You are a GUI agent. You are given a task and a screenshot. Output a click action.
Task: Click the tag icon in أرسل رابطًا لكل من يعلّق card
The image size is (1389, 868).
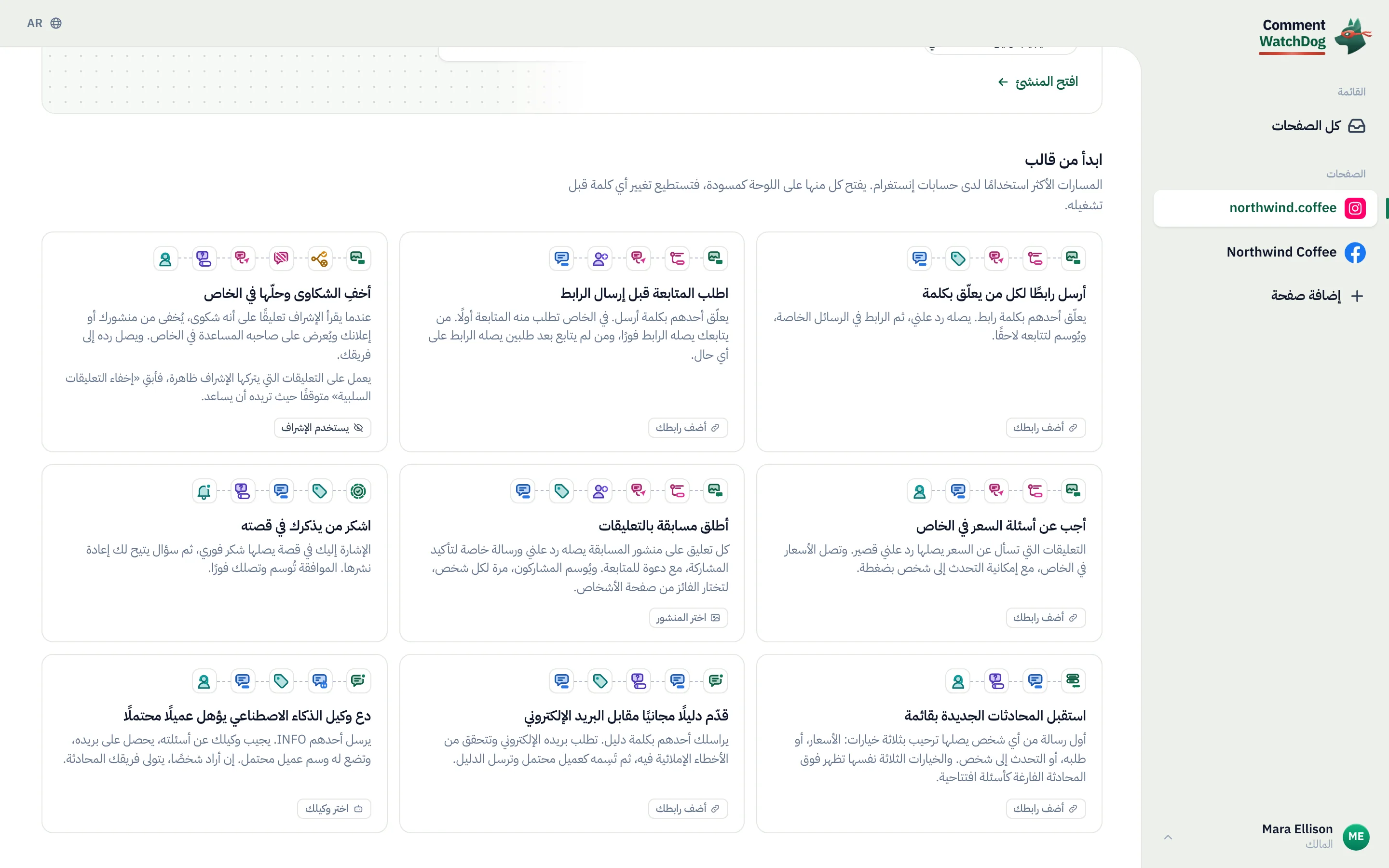pyautogui.click(x=958, y=258)
